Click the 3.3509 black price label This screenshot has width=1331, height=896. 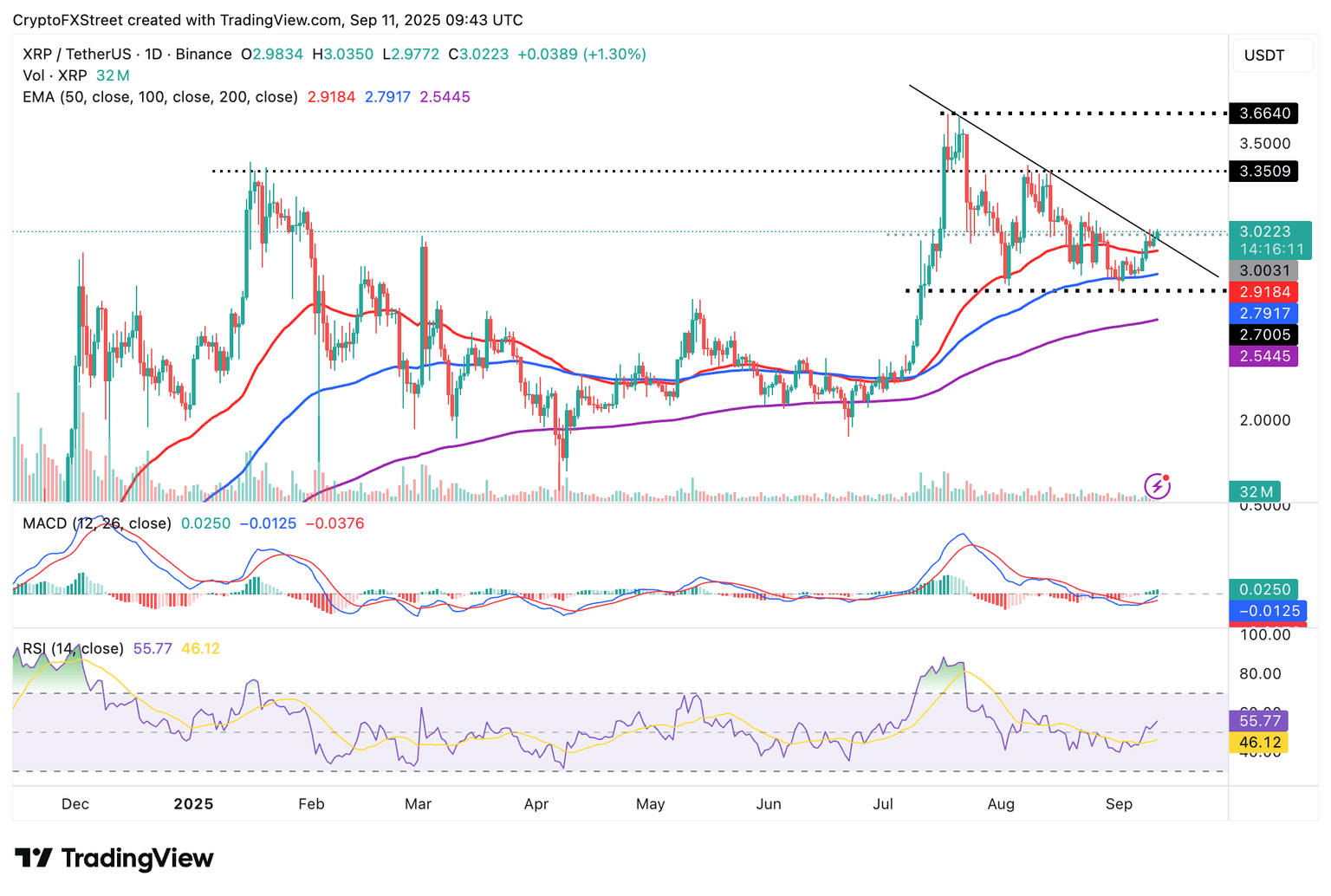(x=1264, y=171)
